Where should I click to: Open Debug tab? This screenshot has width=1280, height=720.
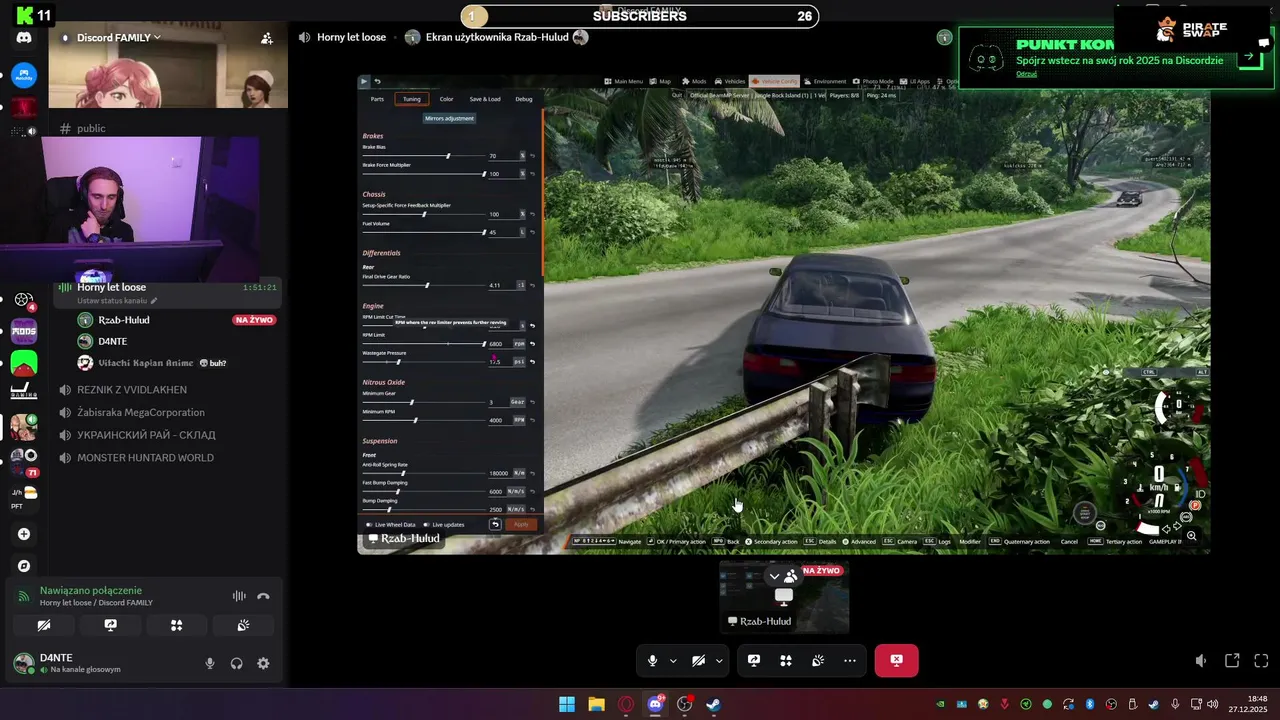pos(524,99)
